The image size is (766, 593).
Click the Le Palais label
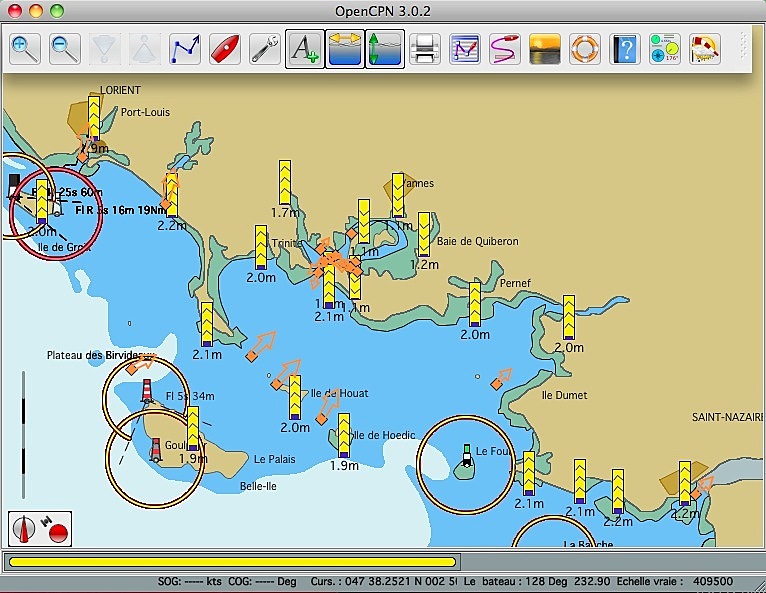pyautogui.click(x=275, y=459)
